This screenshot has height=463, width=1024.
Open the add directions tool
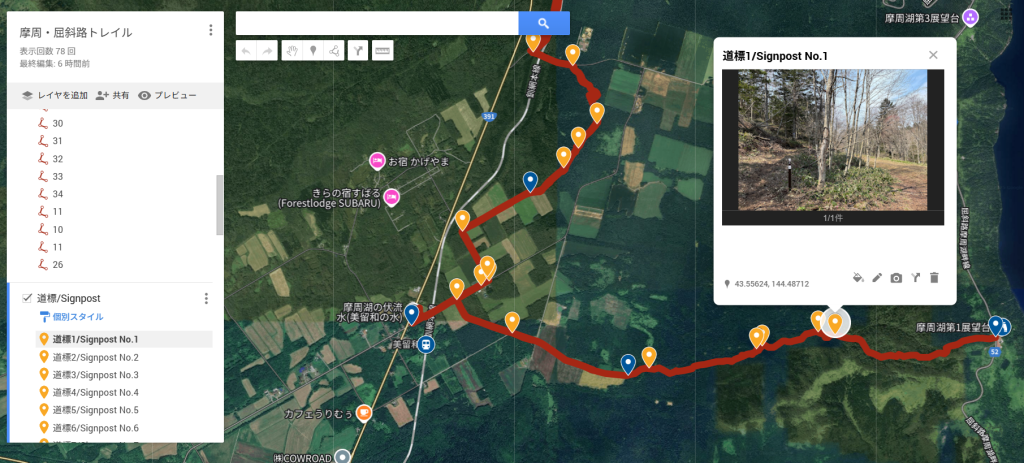pyautogui.click(x=358, y=50)
